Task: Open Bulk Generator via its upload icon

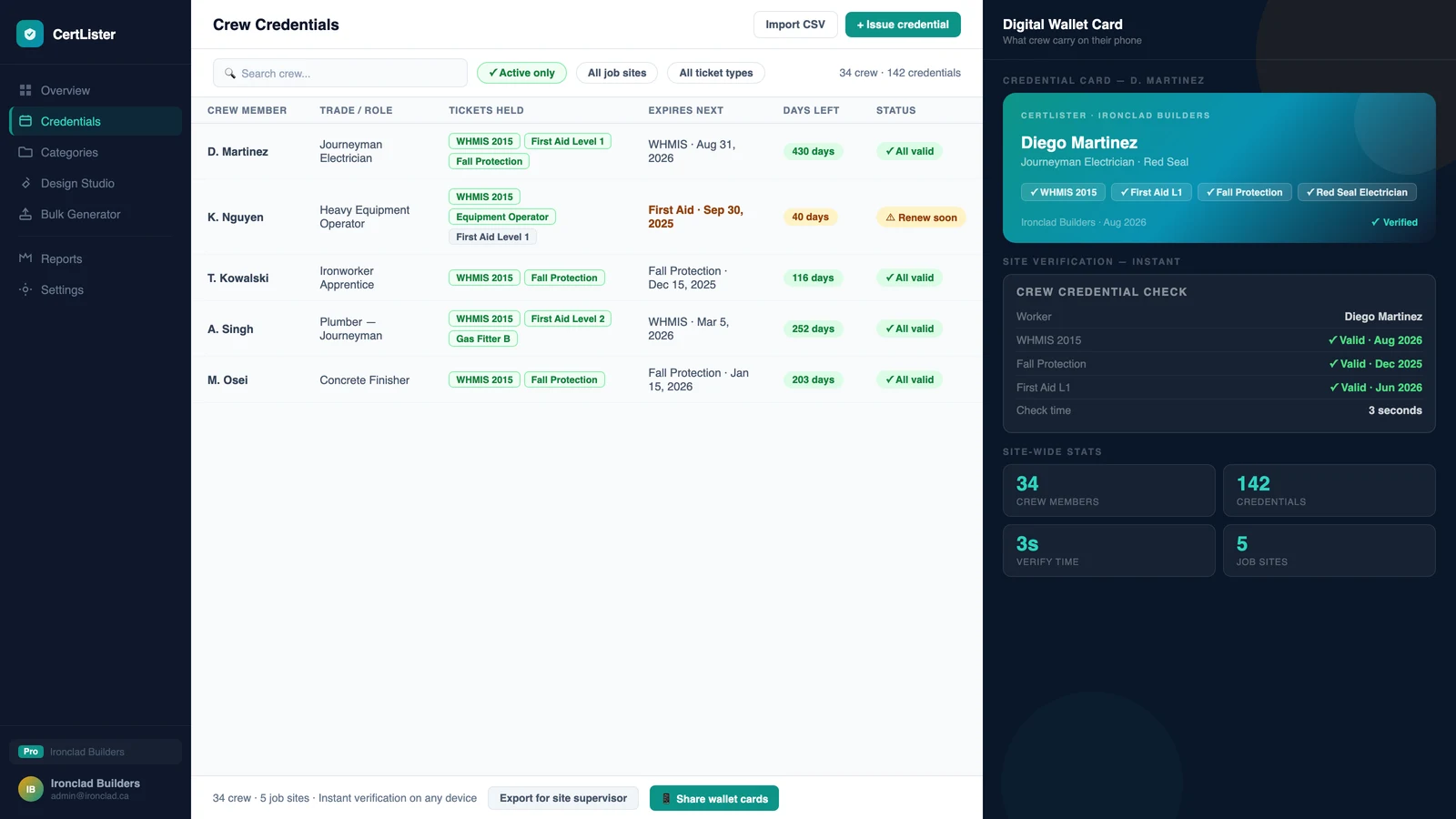Action: click(25, 214)
